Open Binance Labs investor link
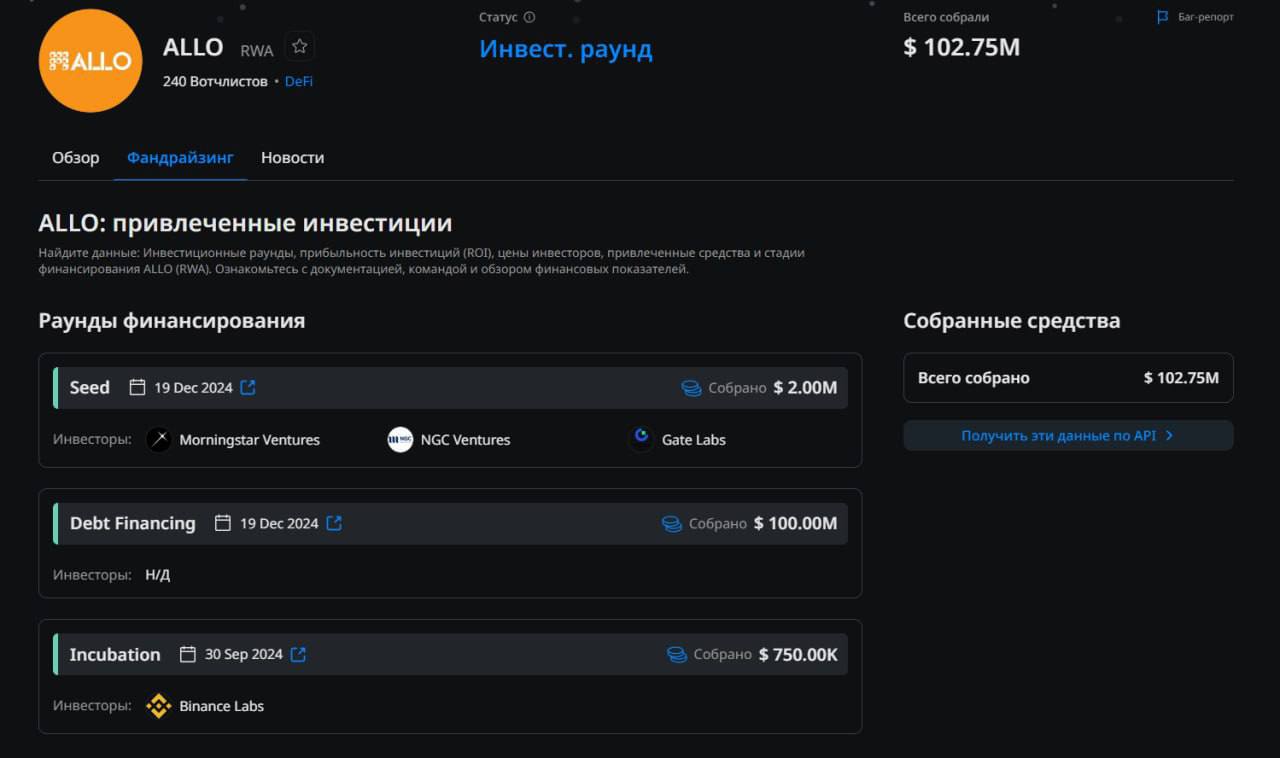Image resolution: width=1280 pixels, height=758 pixels. tap(221, 706)
